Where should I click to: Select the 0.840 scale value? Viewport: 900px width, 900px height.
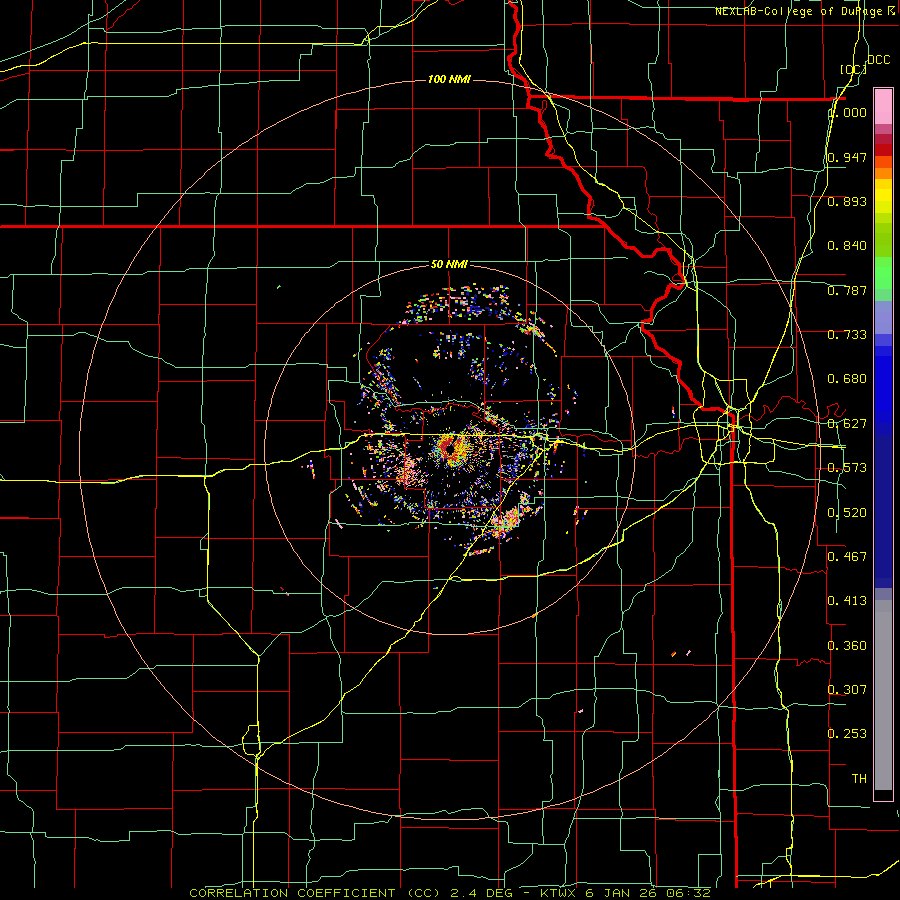pyautogui.click(x=847, y=246)
